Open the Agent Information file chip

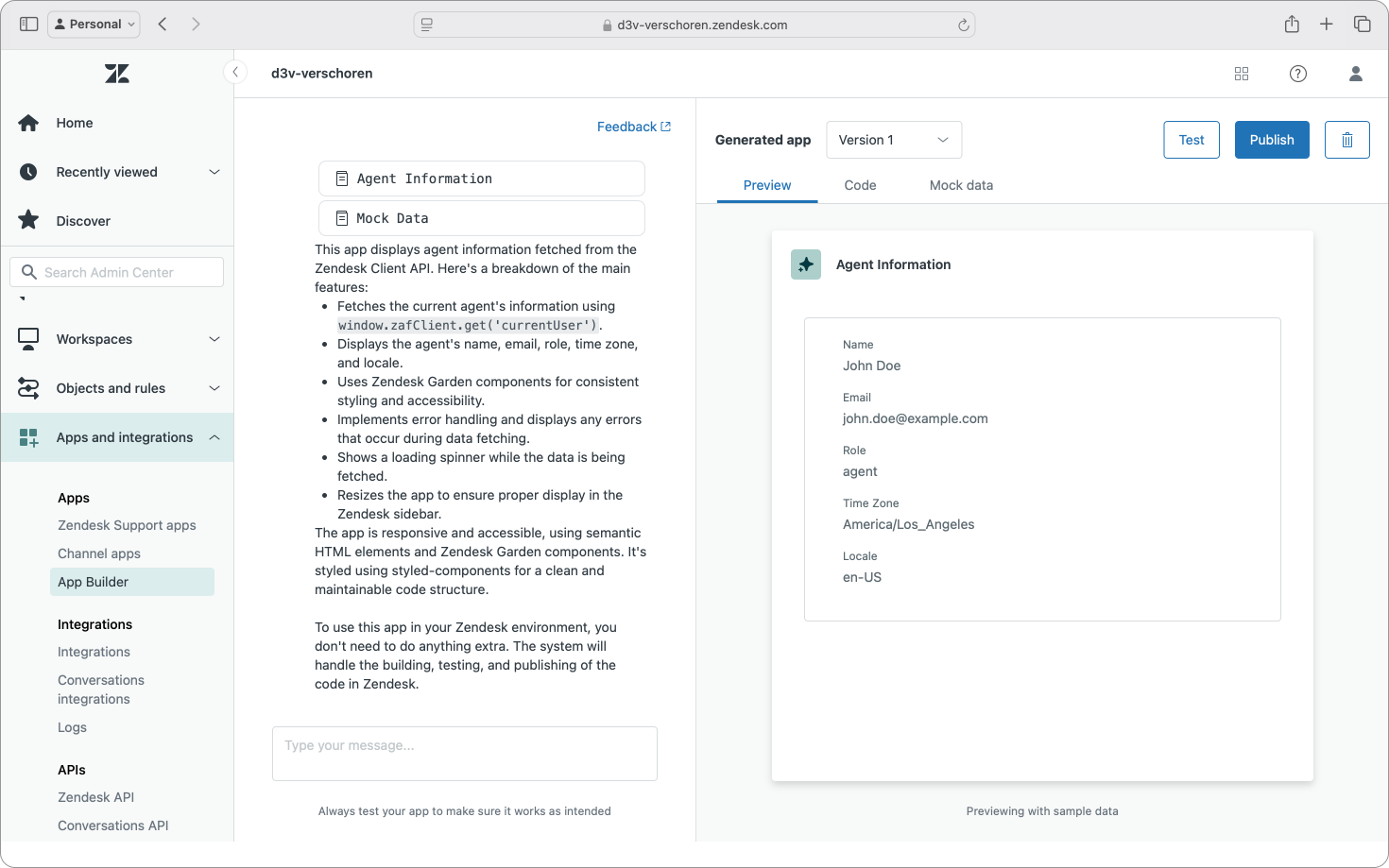[482, 179]
